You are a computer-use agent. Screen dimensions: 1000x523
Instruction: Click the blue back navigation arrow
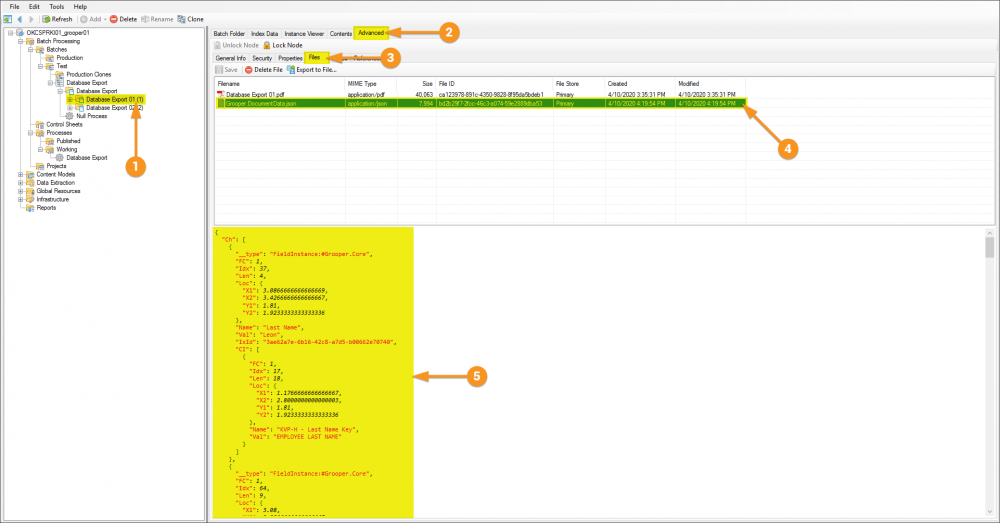[x=19, y=19]
